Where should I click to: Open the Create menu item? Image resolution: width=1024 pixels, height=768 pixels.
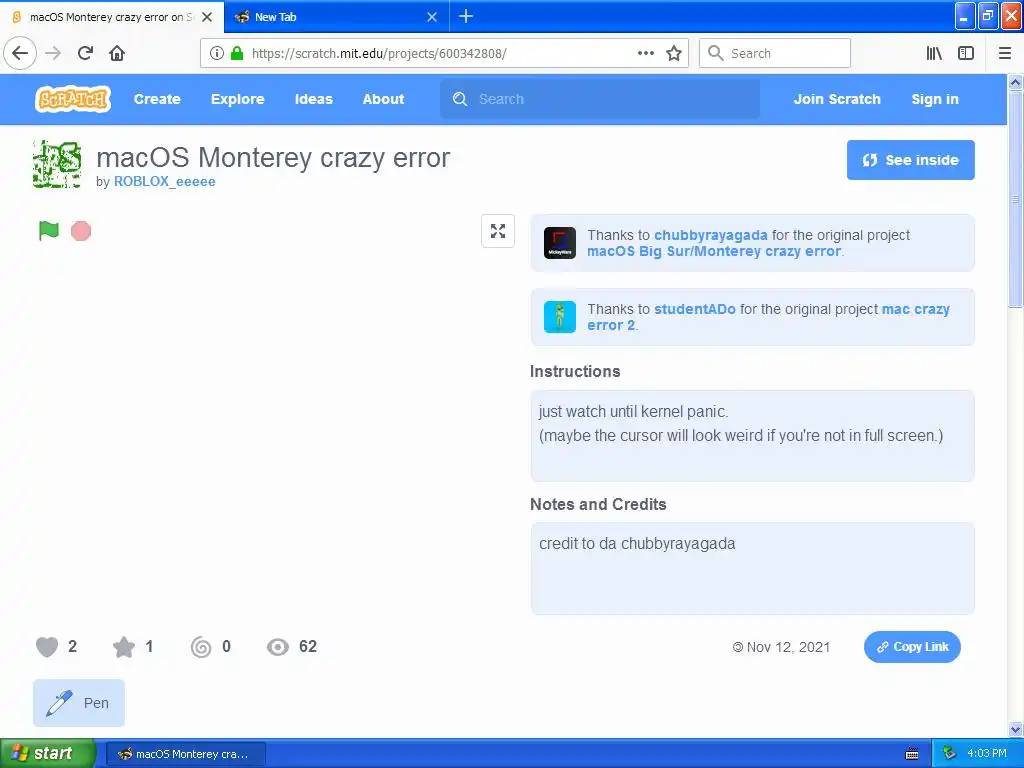[x=157, y=99]
